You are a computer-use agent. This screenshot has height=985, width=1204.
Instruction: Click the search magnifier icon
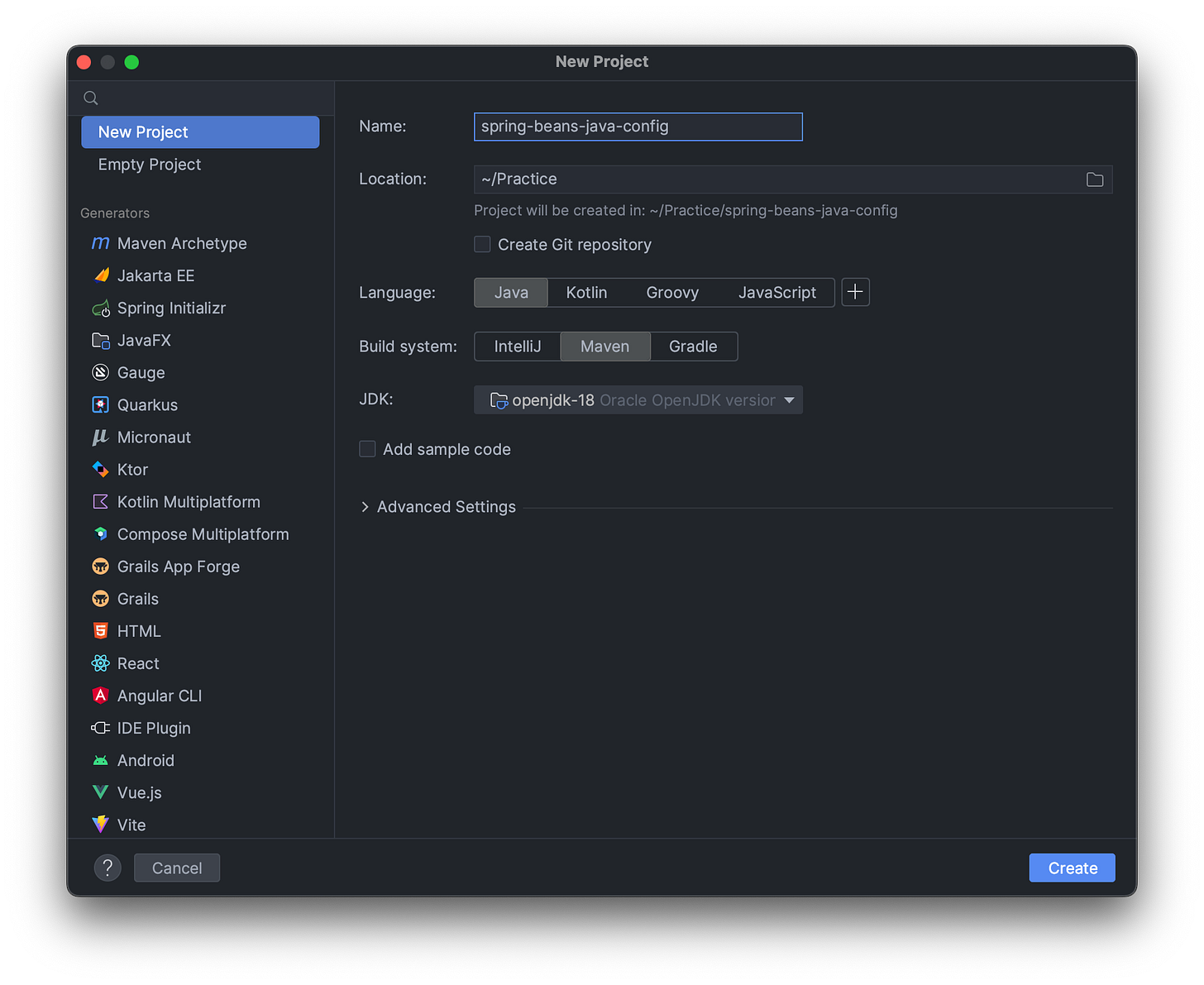coord(91,98)
